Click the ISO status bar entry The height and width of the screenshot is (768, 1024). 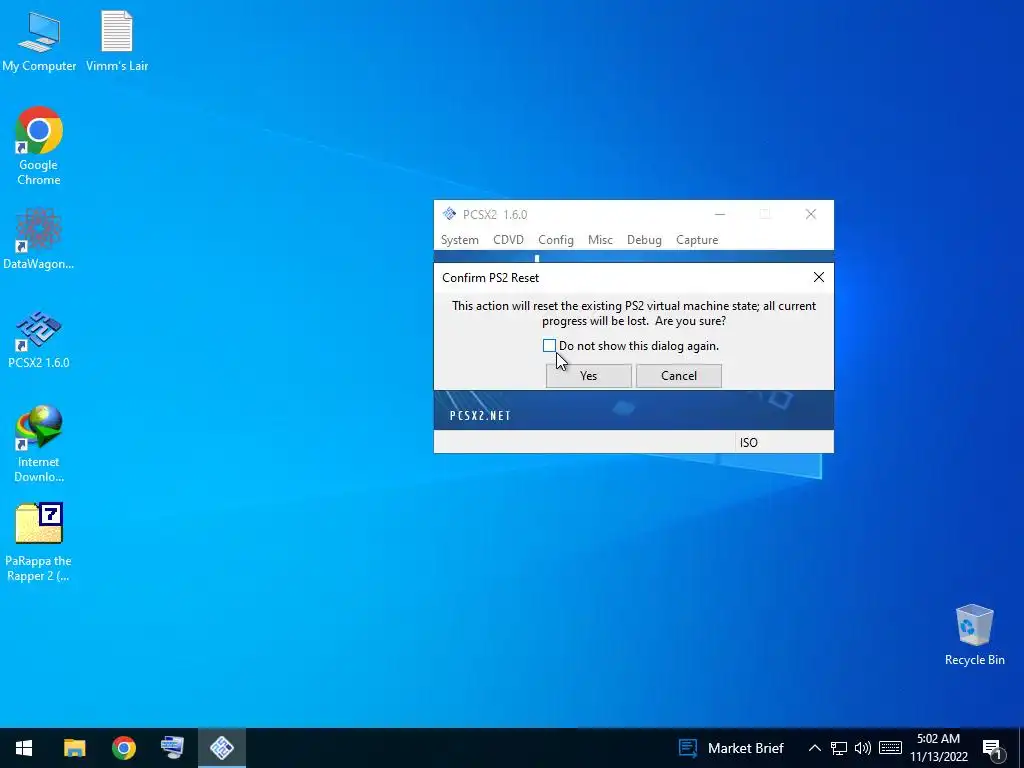tap(748, 443)
